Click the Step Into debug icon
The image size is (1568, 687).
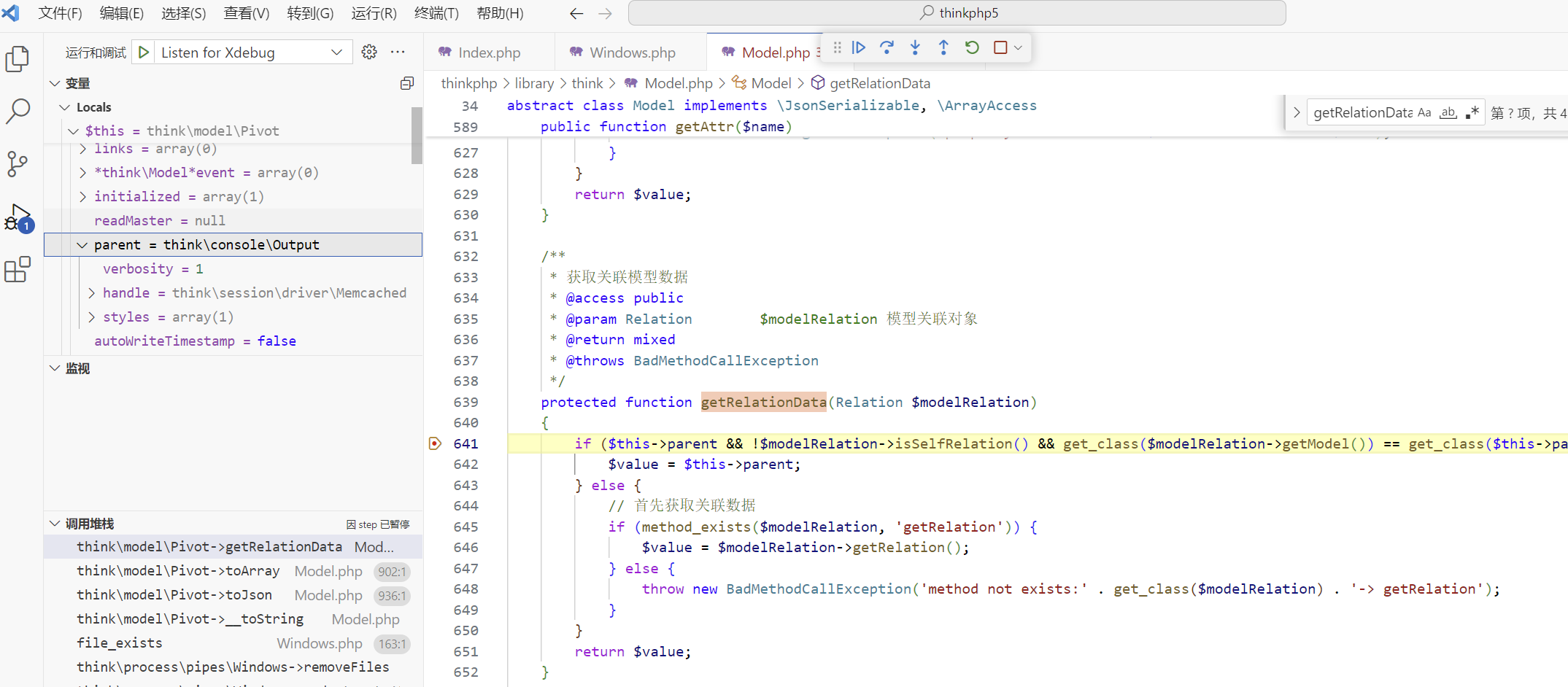point(915,47)
